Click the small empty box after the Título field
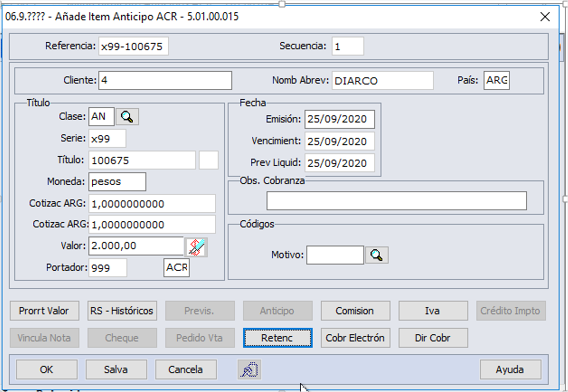The image size is (568, 392). (x=209, y=160)
